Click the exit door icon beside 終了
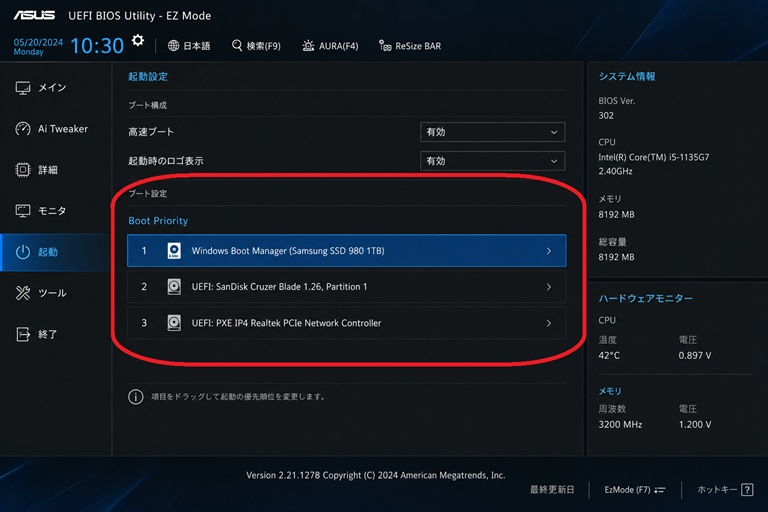 coord(23,334)
